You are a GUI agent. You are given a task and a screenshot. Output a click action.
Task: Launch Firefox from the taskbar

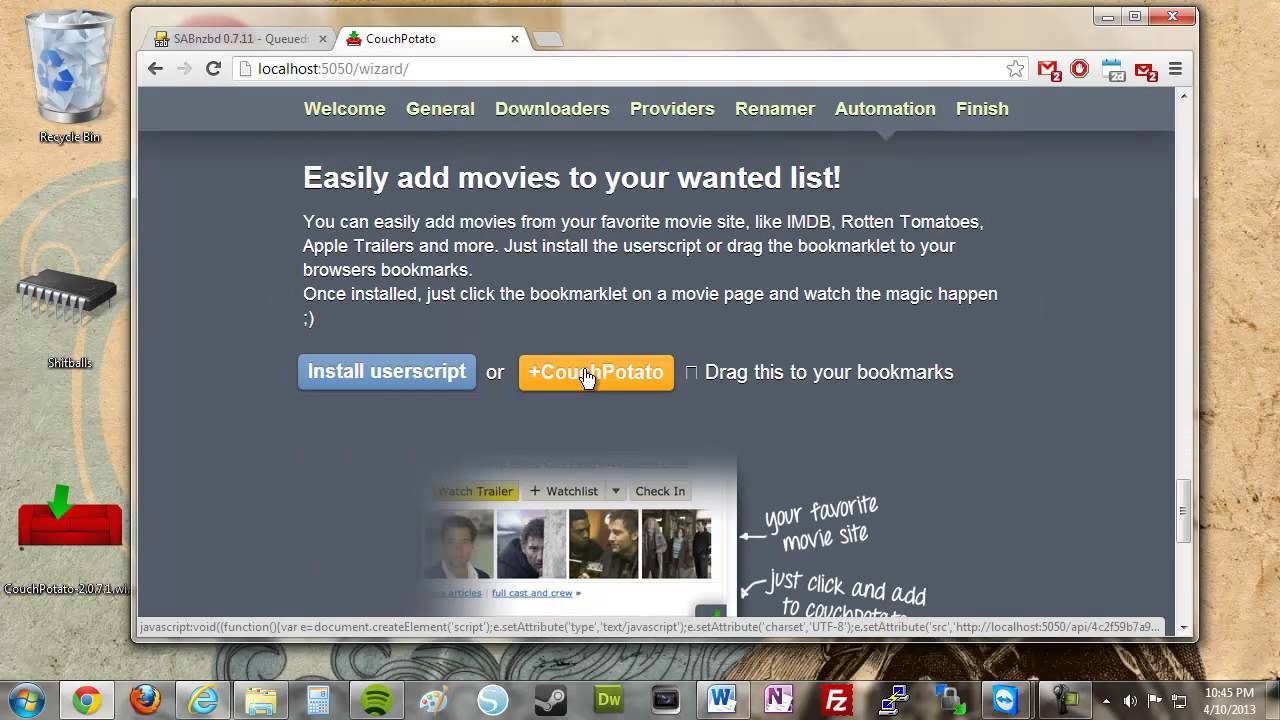pyautogui.click(x=145, y=700)
